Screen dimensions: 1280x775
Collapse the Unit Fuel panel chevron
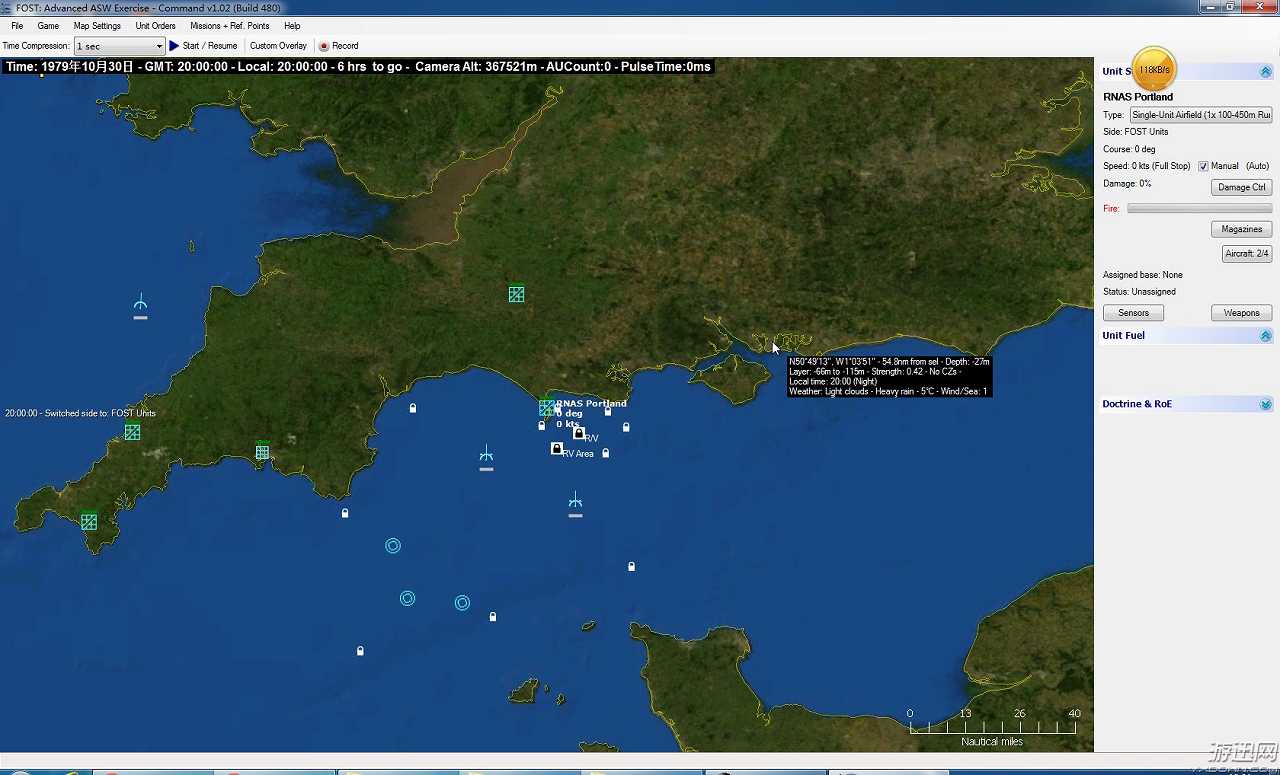pyautogui.click(x=1266, y=336)
